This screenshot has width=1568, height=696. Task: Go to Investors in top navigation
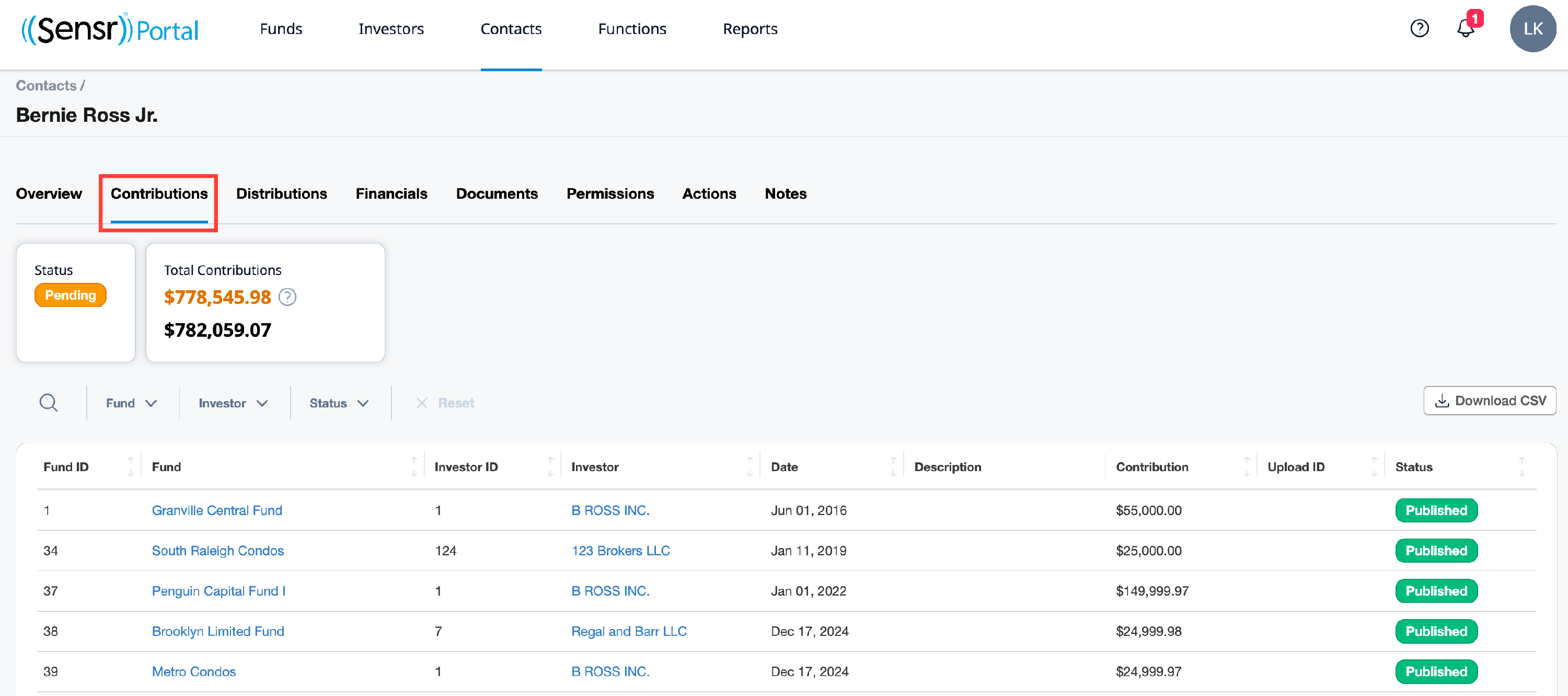click(391, 29)
